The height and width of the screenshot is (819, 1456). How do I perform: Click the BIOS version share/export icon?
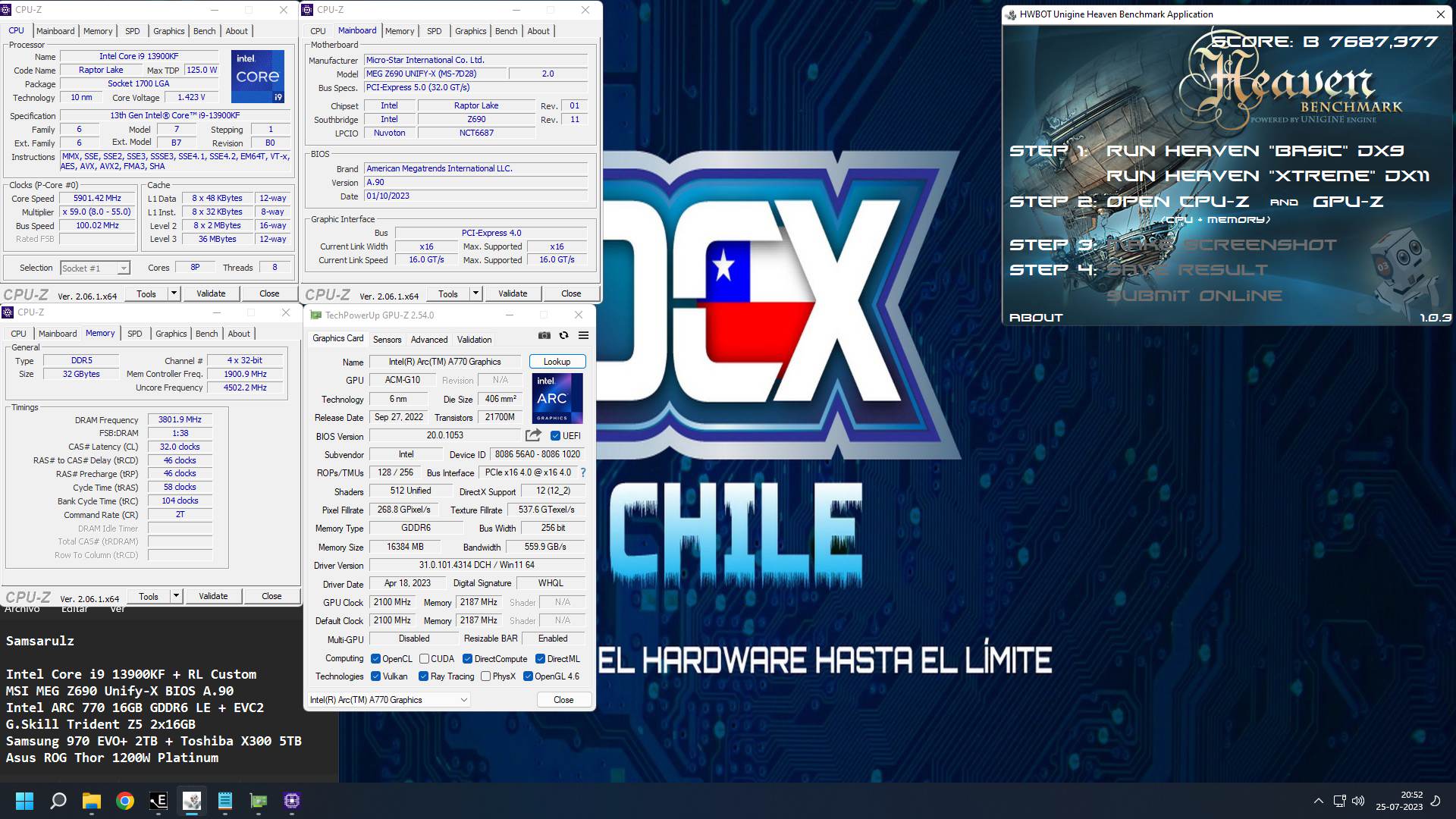point(533,435)
